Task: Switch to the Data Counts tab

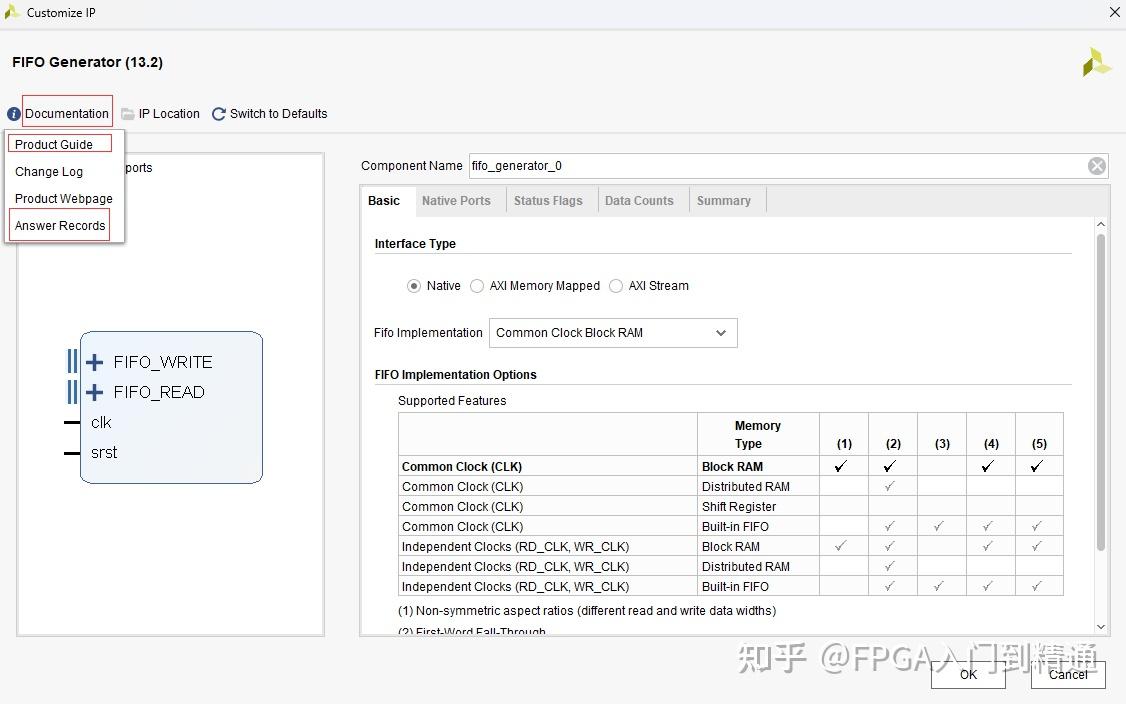Action: (x=640, y=200)
